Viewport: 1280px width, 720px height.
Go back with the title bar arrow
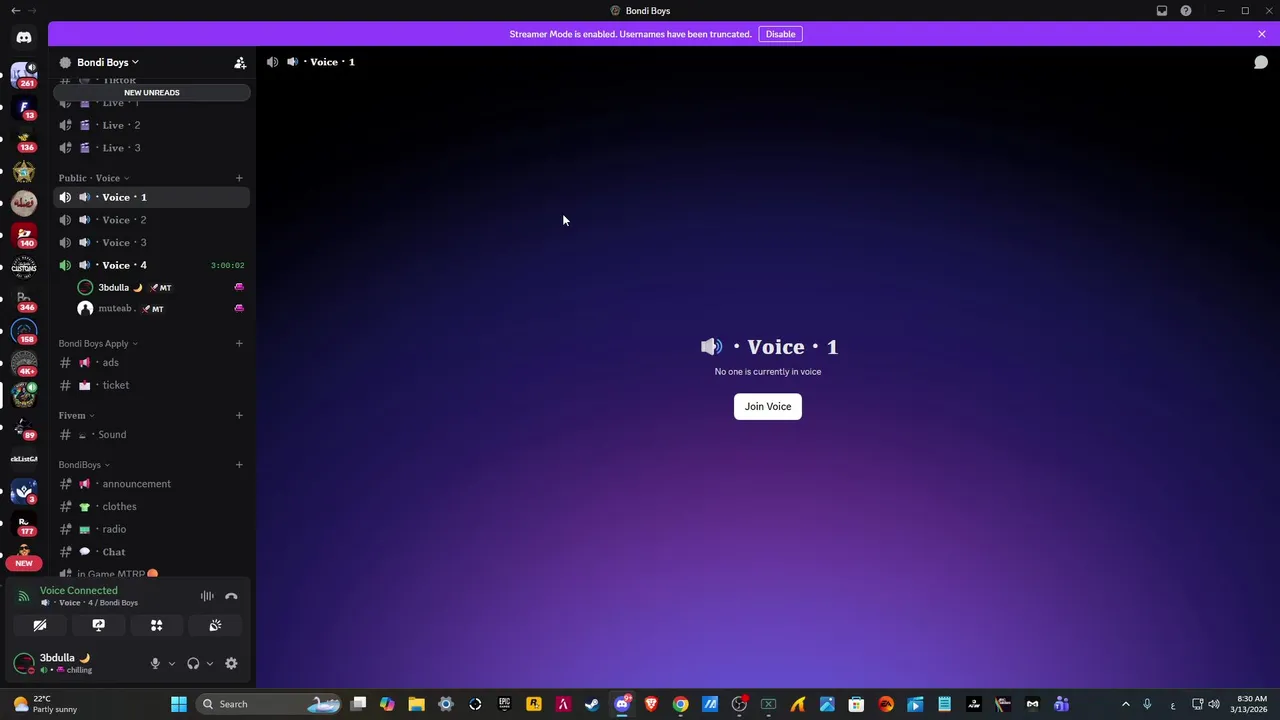(15, 11)
